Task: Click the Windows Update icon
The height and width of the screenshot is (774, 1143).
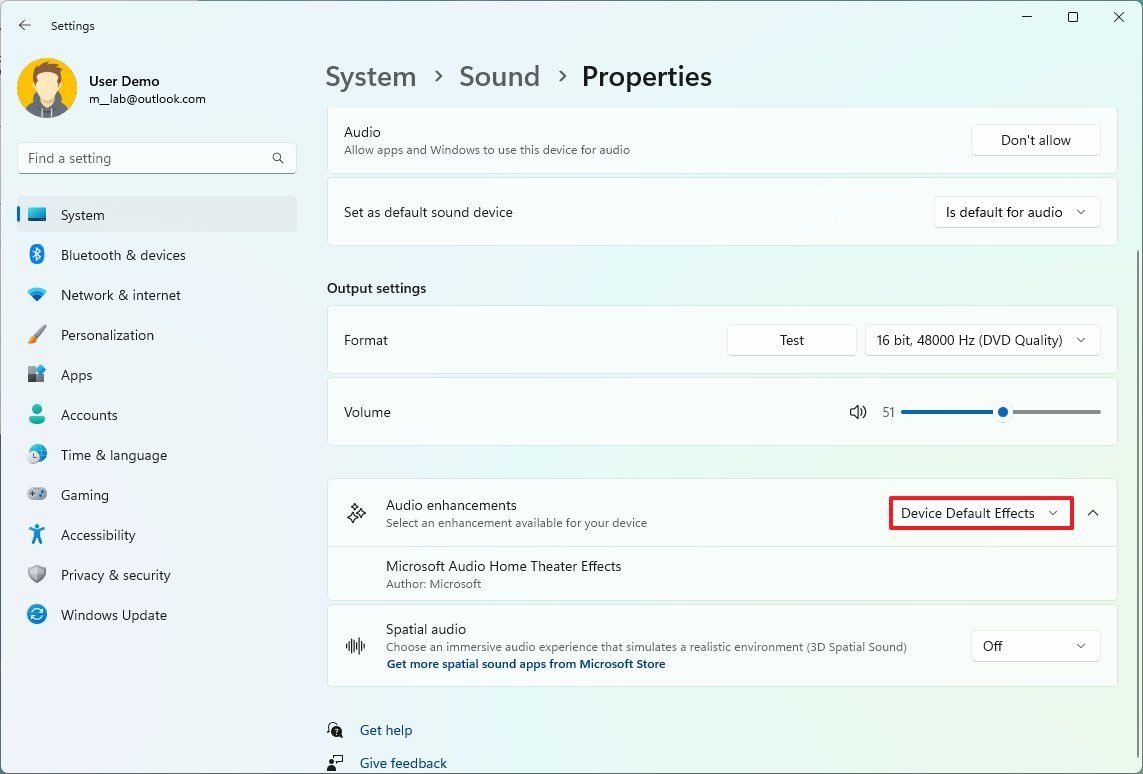Action: [x=37, y=615]
